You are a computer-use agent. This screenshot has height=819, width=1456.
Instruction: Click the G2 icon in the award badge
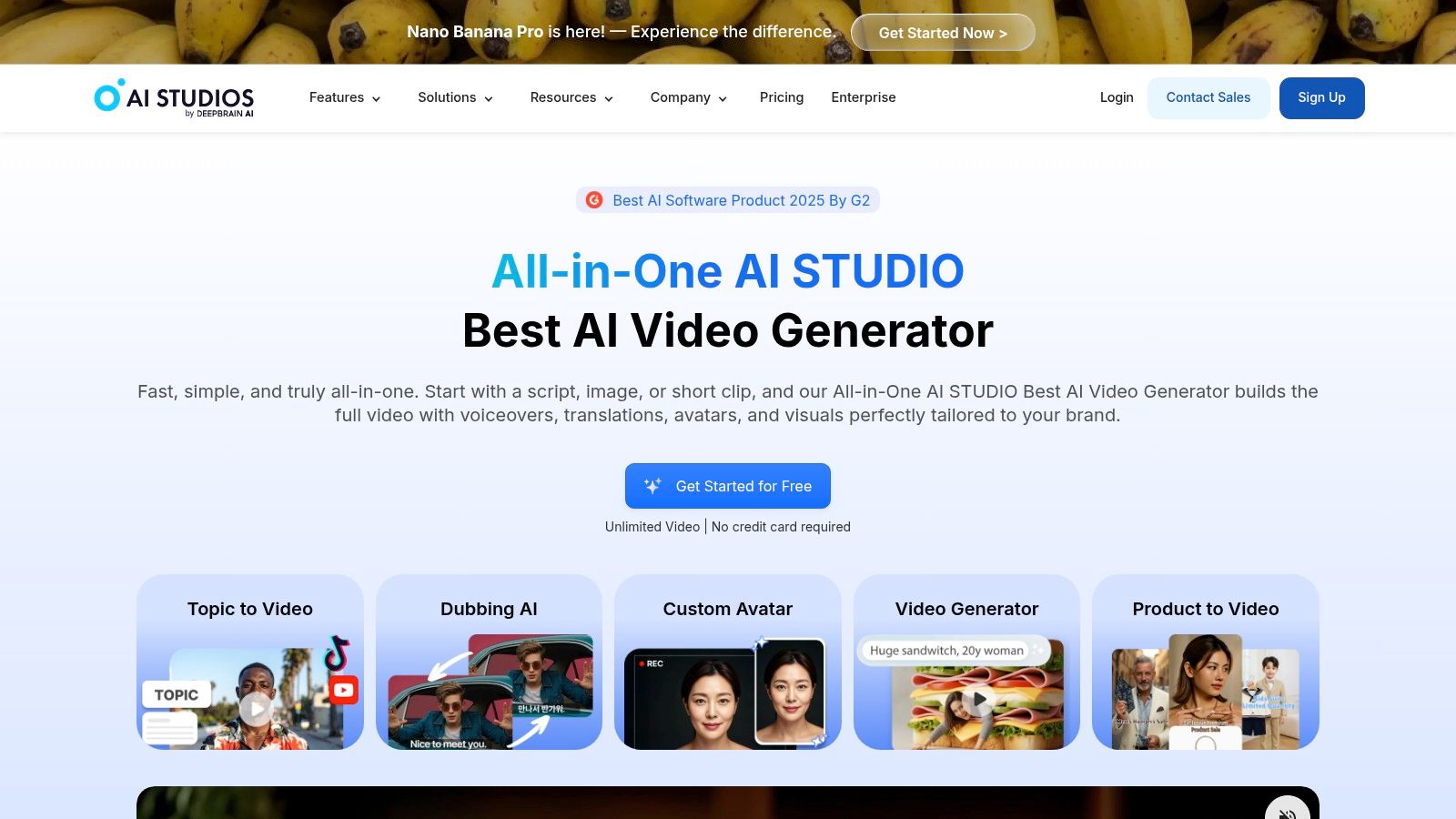click(x=592, y=199)
